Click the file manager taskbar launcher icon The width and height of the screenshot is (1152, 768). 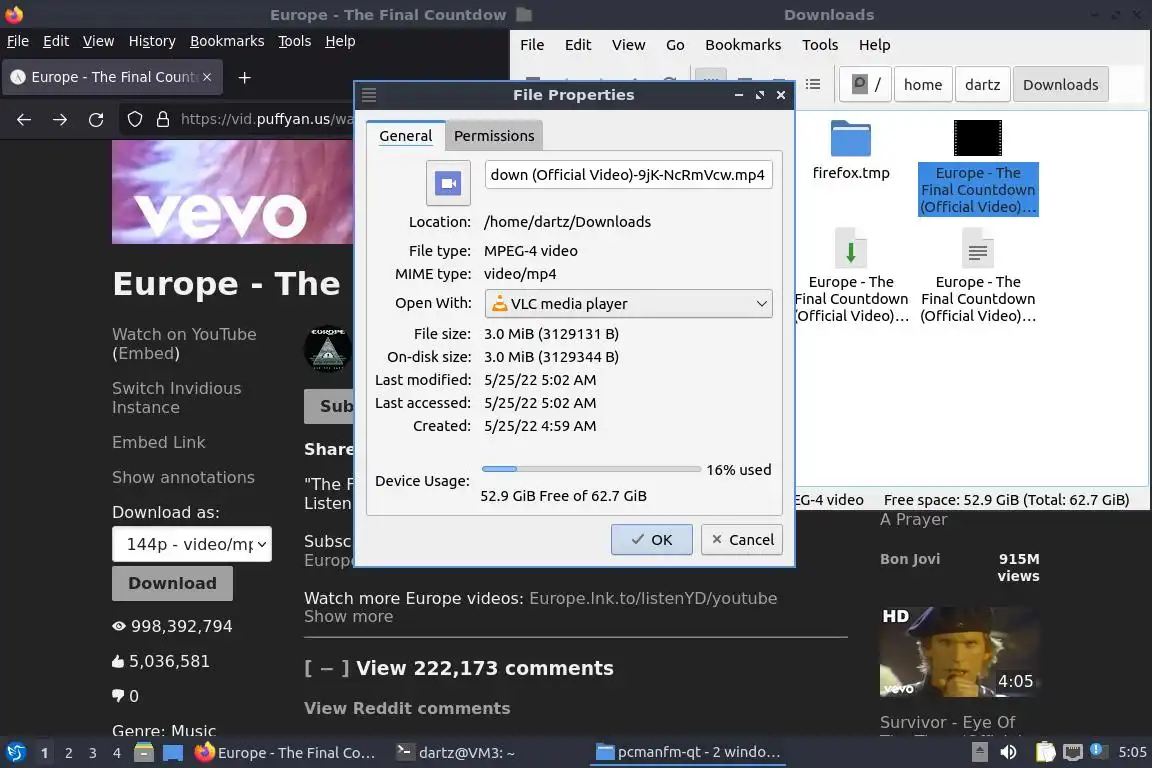[x=144, y=753]
